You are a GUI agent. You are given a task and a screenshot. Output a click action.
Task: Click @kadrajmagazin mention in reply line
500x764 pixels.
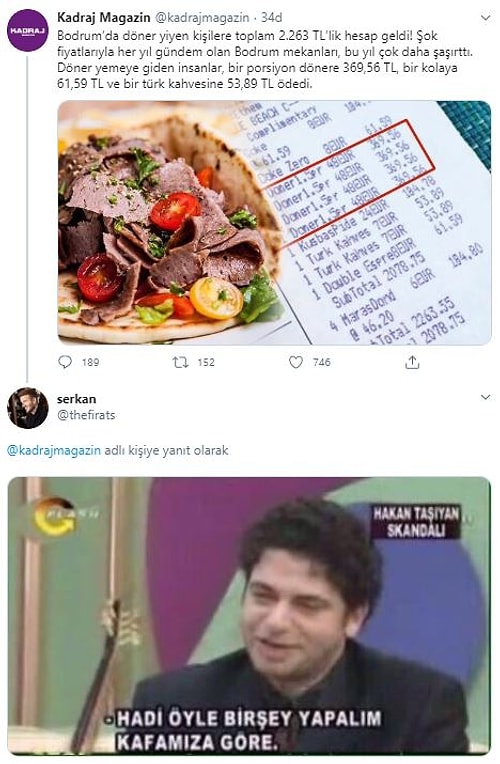[54, 450]
